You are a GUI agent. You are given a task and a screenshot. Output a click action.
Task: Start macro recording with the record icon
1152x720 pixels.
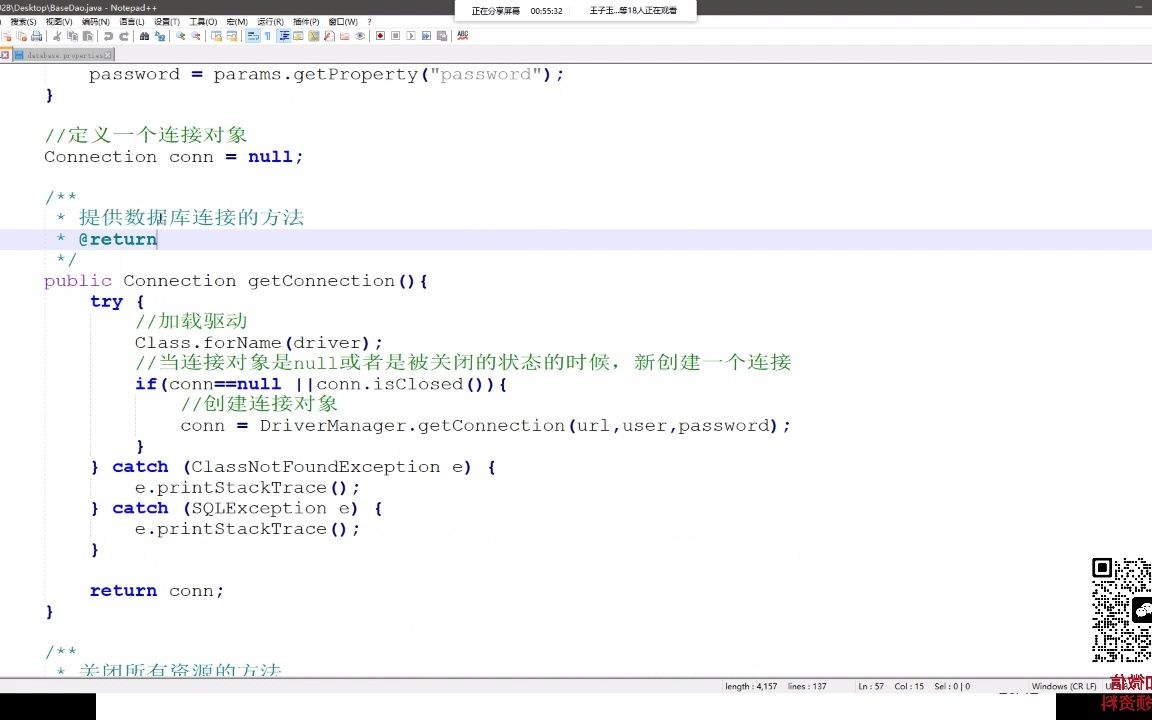pos(379,36)
